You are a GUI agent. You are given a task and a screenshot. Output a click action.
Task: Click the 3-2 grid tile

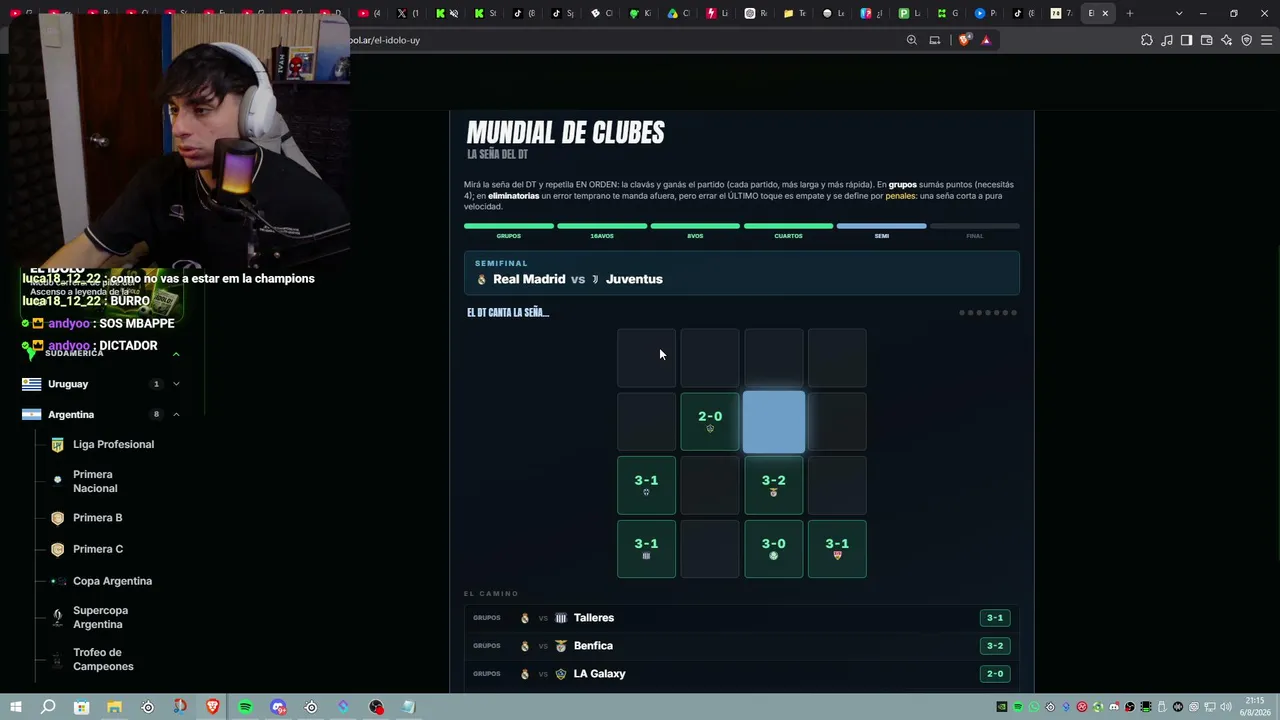[x=774, y=486]
